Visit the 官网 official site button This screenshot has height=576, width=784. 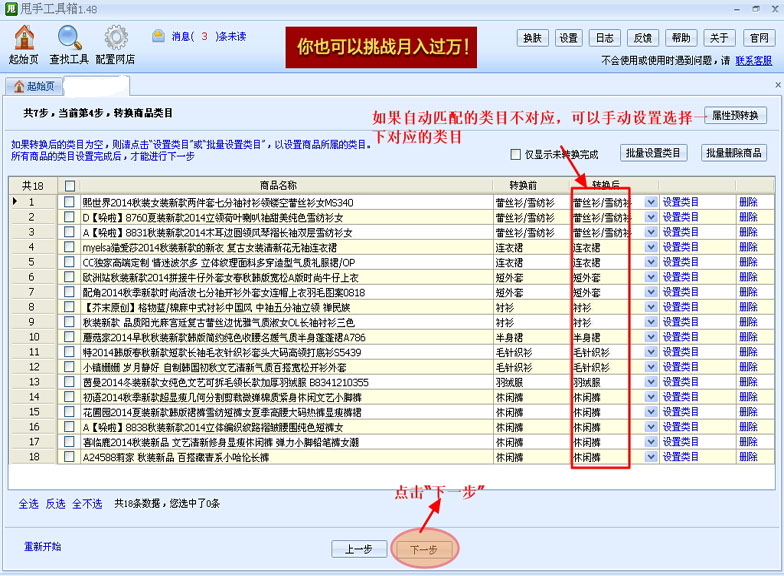pos(759,38)
